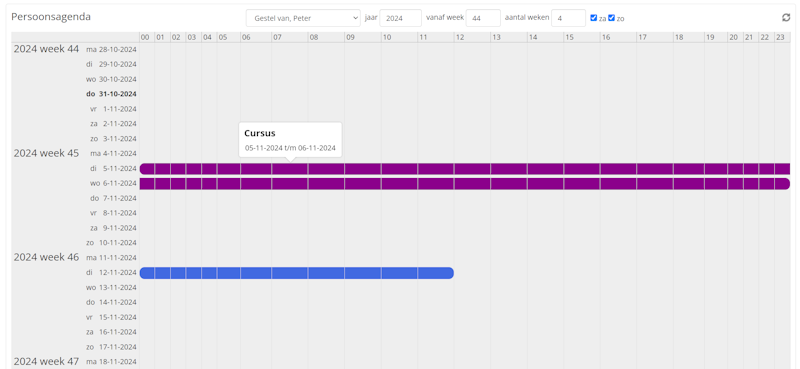Image resolution: width=800 pixels, height=369 pixels.
Task: Click the 2024 week 45 heading
Action: 46,153
